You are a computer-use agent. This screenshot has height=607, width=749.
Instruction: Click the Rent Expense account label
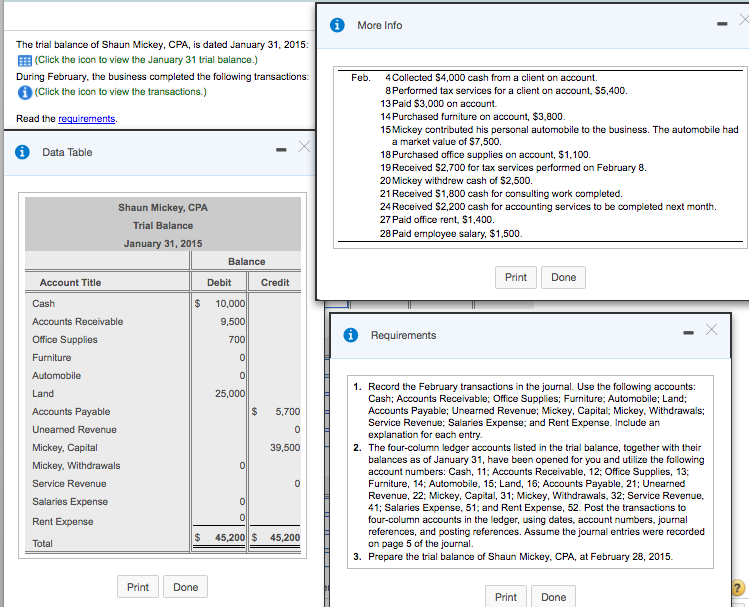(63, 522)
